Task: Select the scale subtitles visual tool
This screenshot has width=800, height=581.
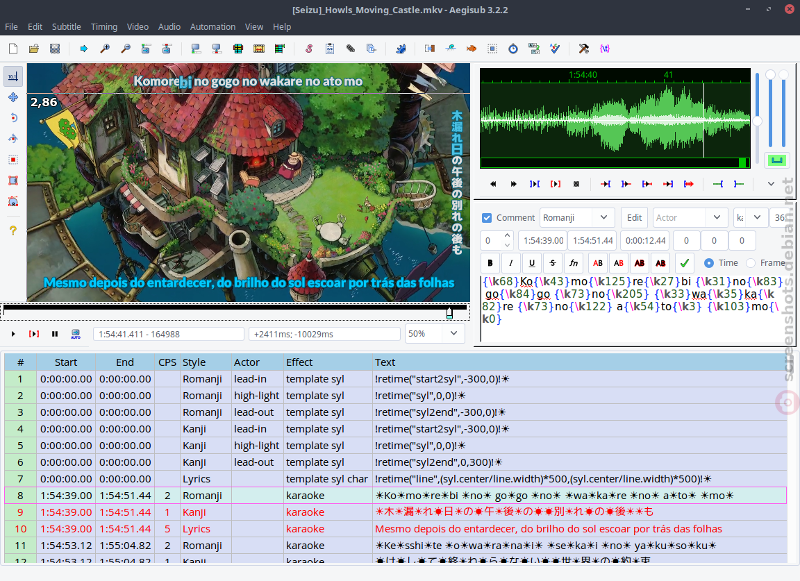Action: (13, 160)
